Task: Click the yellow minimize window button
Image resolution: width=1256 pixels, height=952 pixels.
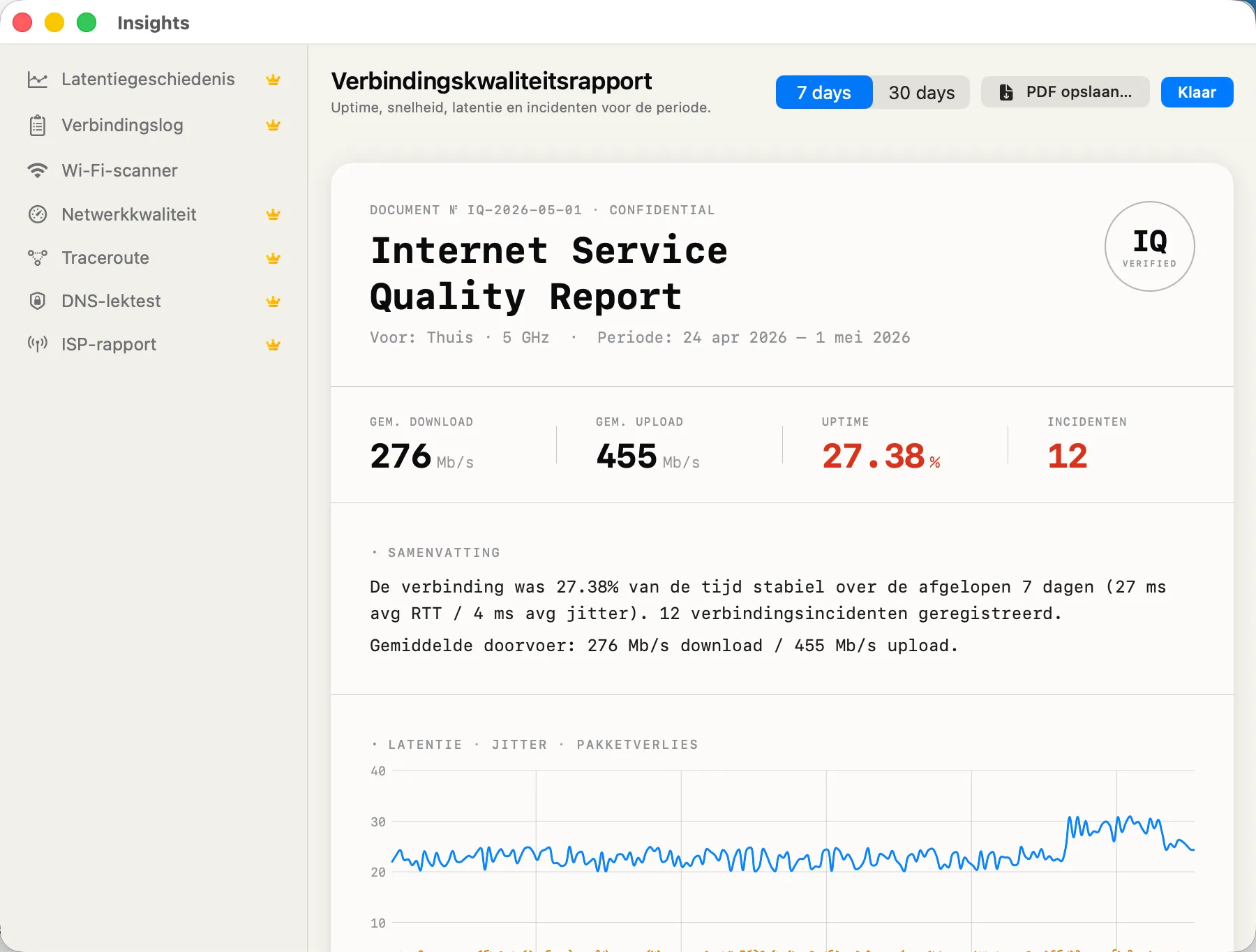Action: (x=54, y=22)
